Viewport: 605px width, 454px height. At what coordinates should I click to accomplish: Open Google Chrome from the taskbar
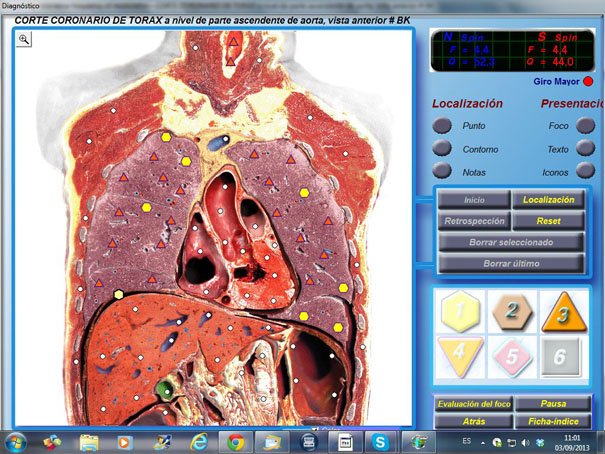235,441
